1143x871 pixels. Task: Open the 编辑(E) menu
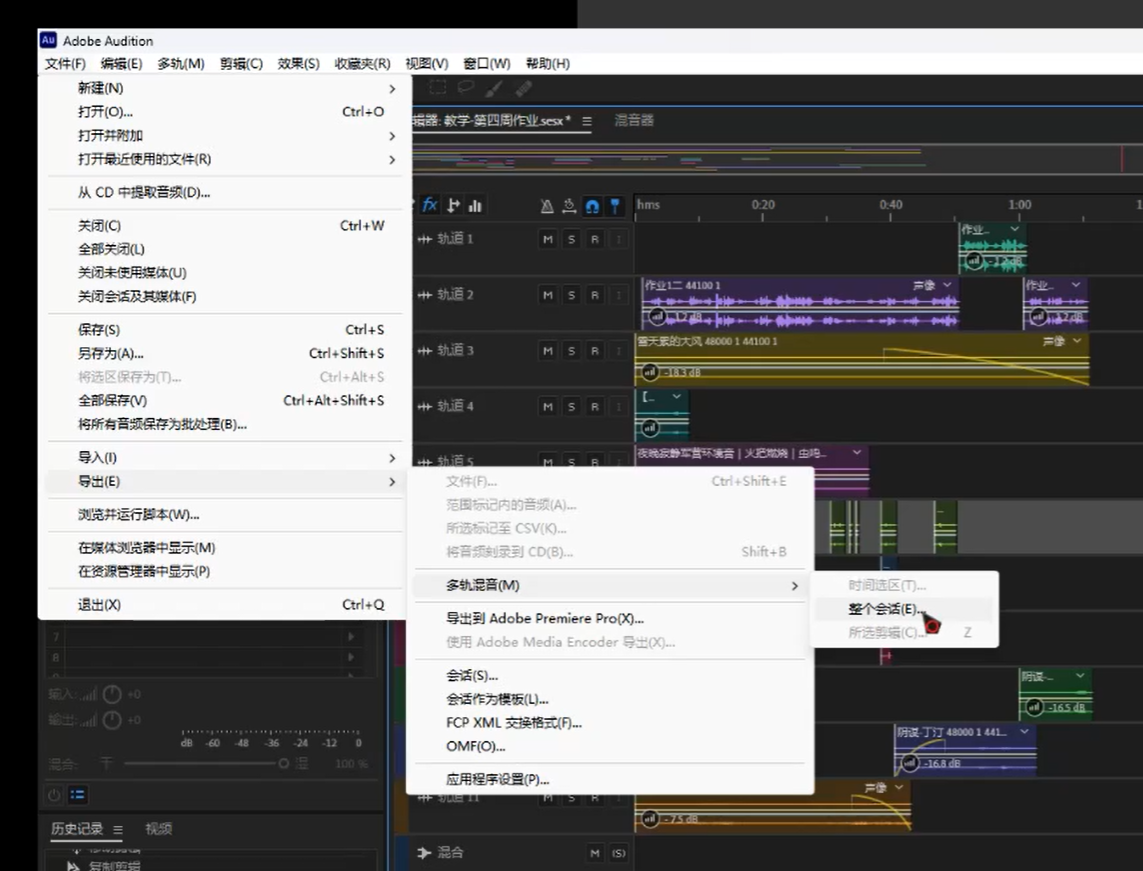click(x=121, y=63)
